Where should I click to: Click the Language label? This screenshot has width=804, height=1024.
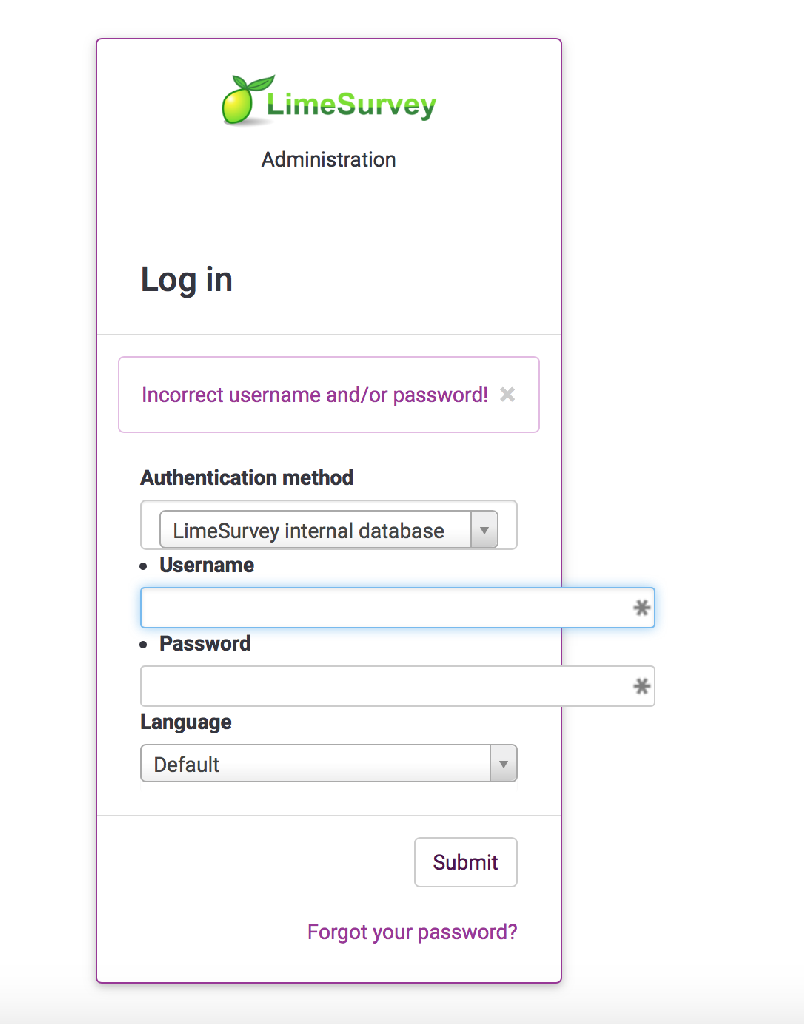tap(186, 722)
